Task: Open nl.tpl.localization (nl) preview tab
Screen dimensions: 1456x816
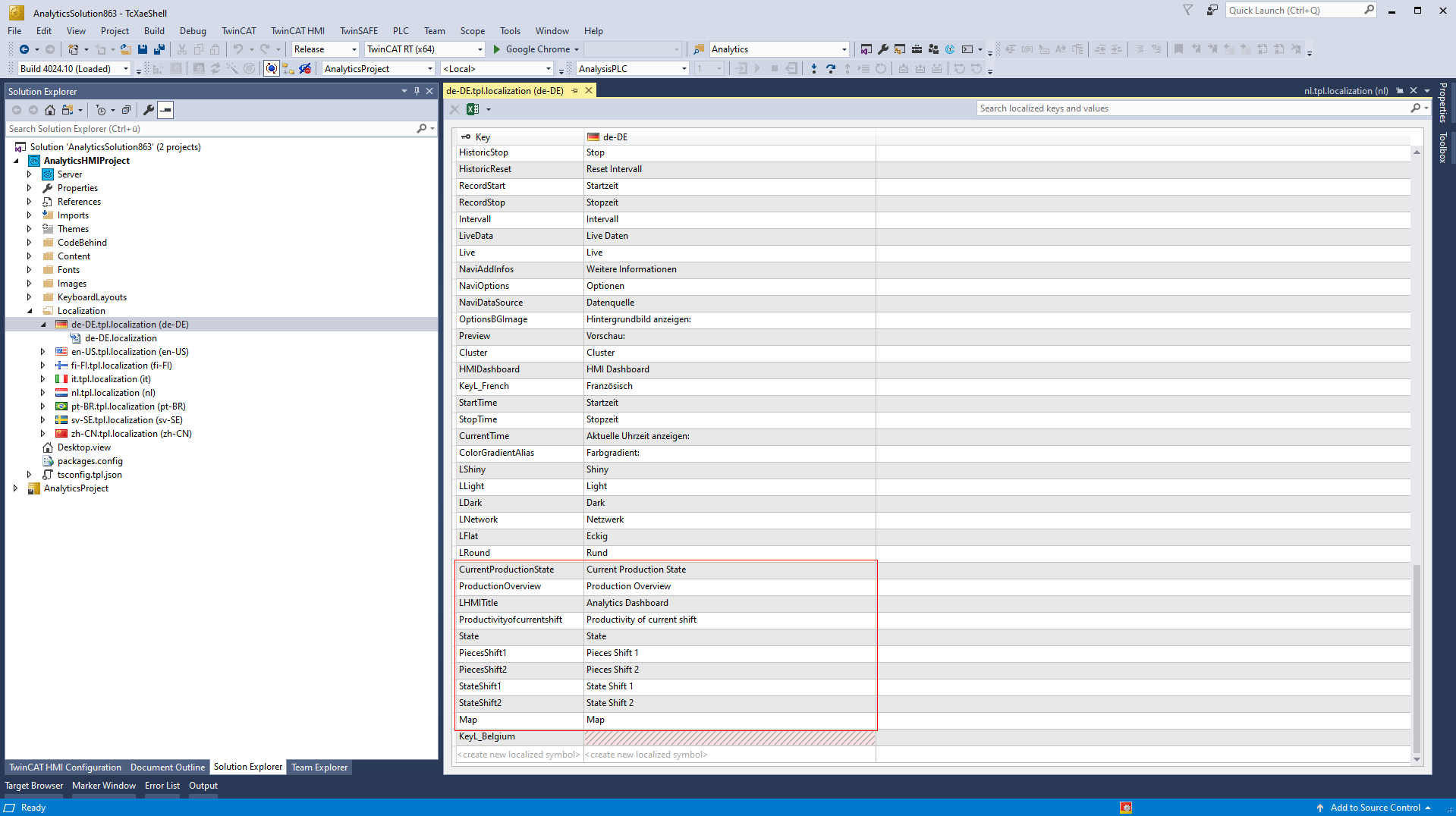Action: click(1345, 91)
